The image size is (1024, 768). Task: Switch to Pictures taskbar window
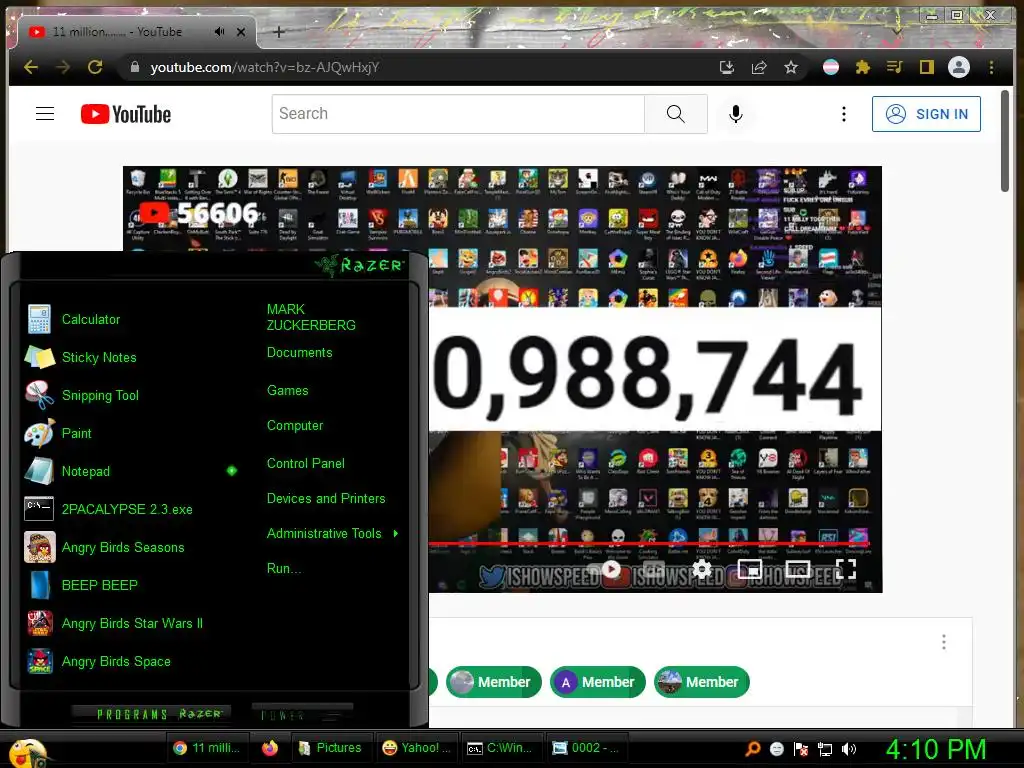330,748
